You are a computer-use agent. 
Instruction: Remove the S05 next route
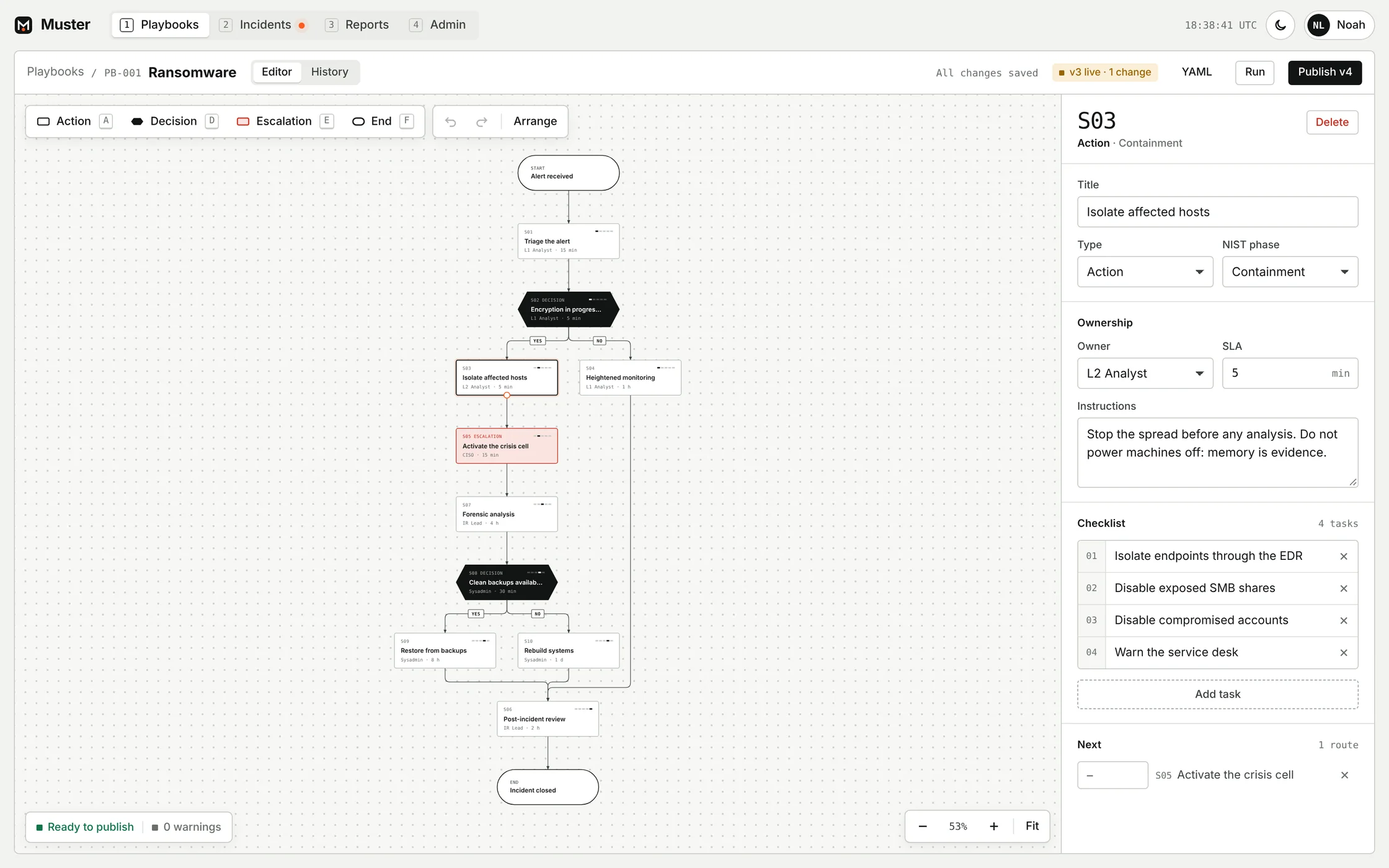click(x=1344, y=776)
